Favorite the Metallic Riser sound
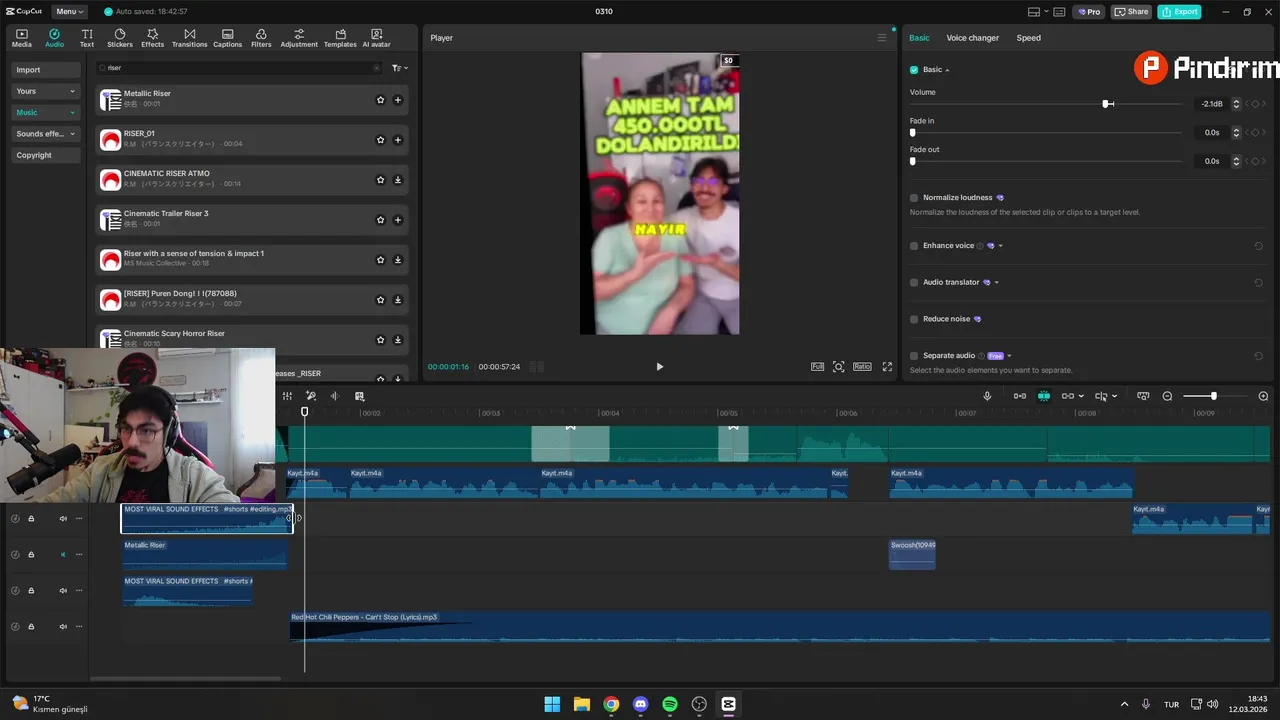The height and width of the screenshot is (720, 1280). click(x=380, y=100)
